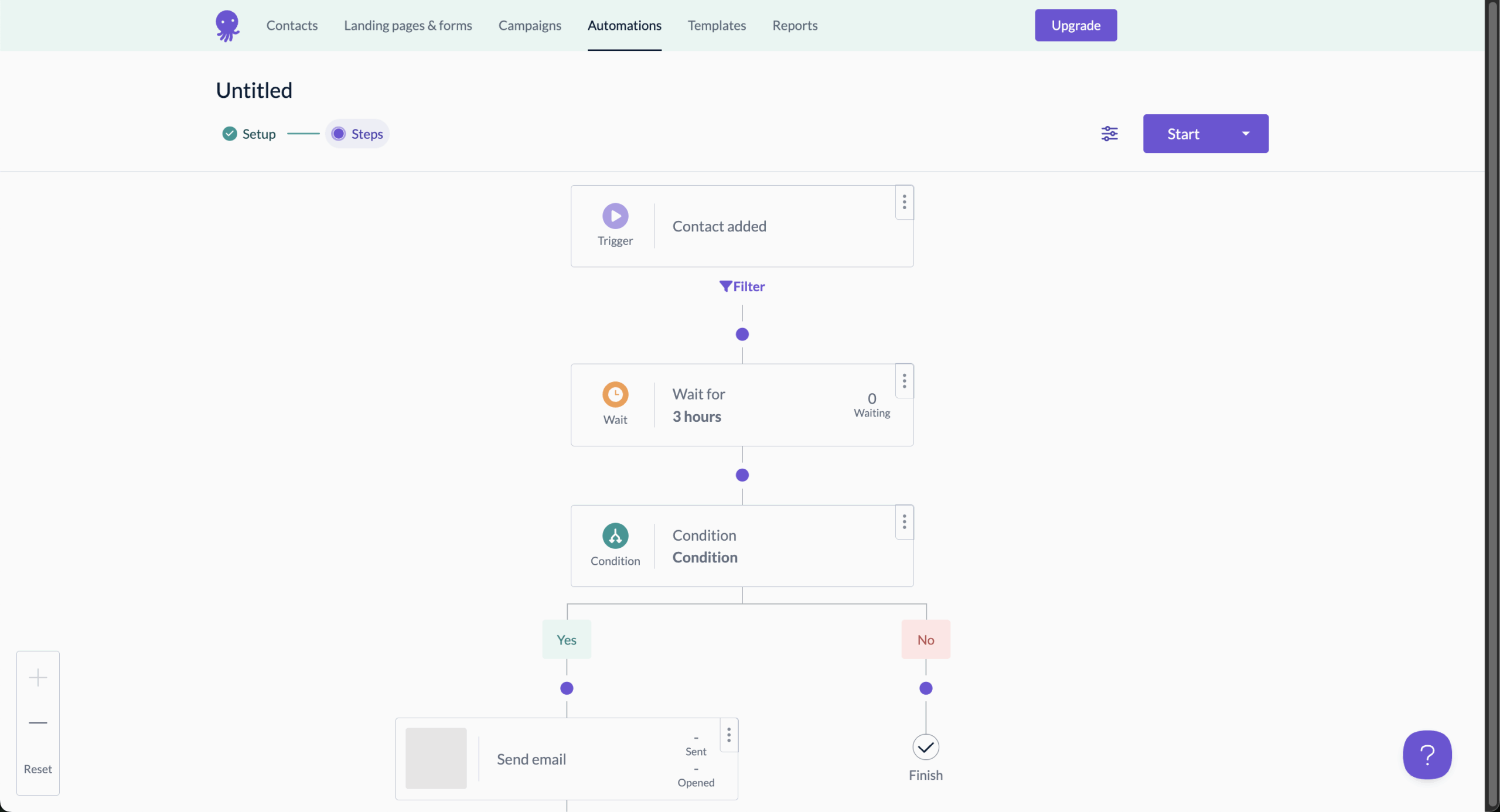
Task: Add step at dot under No branch
Action: [926, 688]
